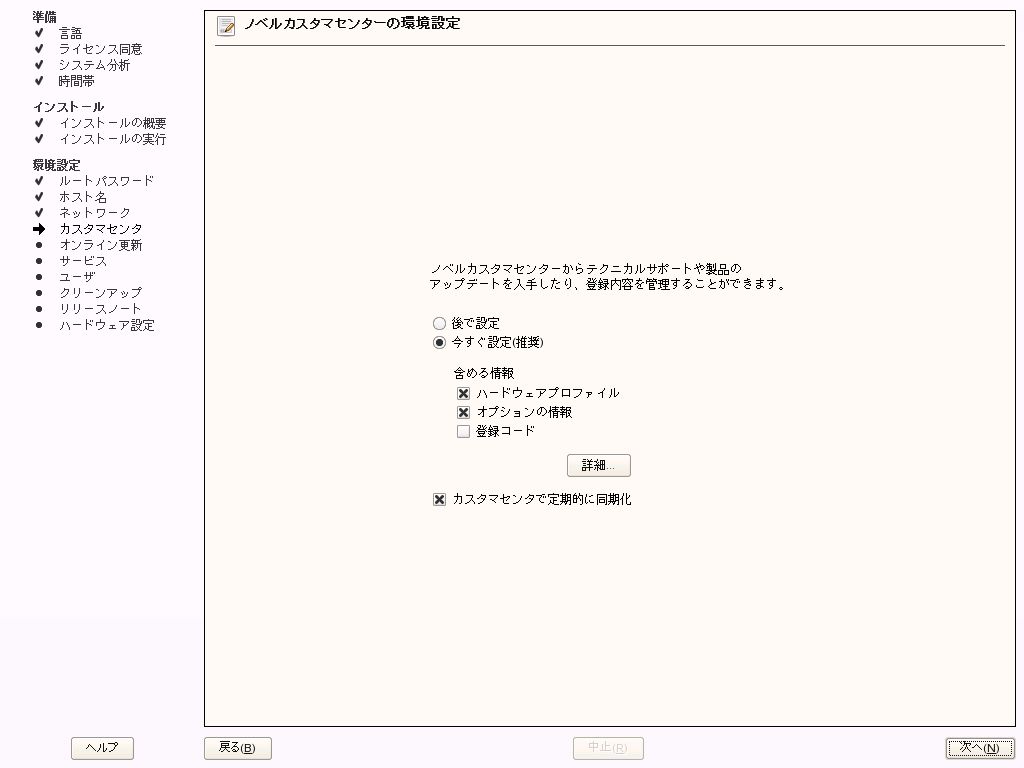Open the 詳細... dialog
Image resolution: width=1024 pixels, height=768 pixels.
tap(598, 465)
